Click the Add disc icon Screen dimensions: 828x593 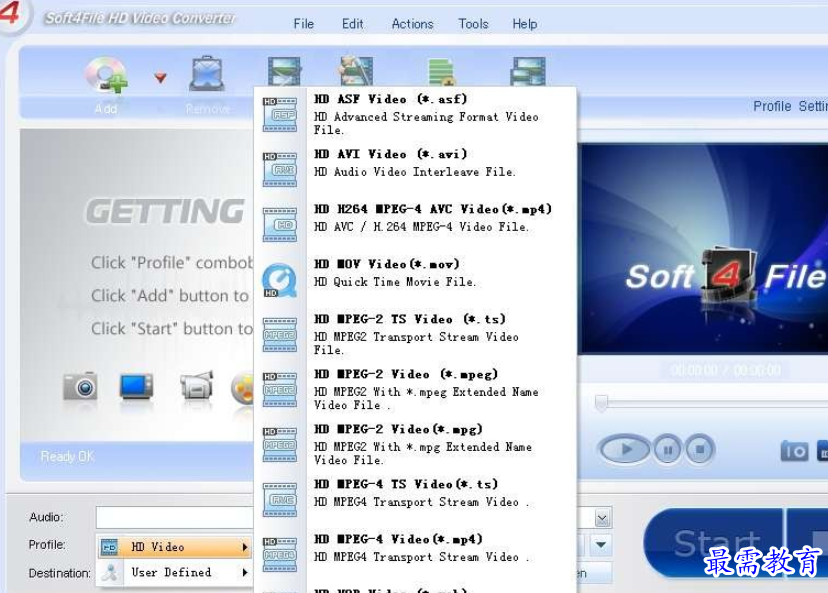106,75
